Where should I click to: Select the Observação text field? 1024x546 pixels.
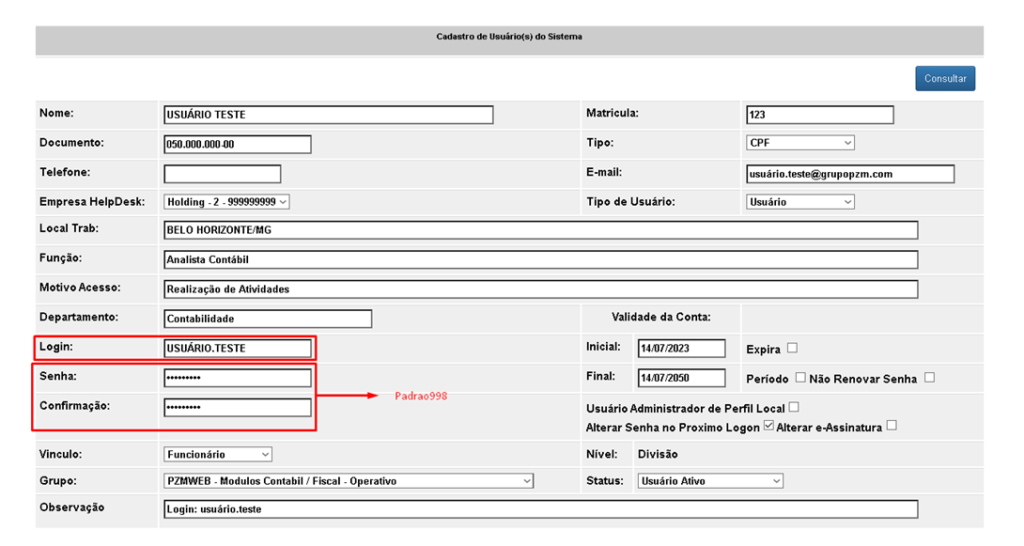pos(541,509)
